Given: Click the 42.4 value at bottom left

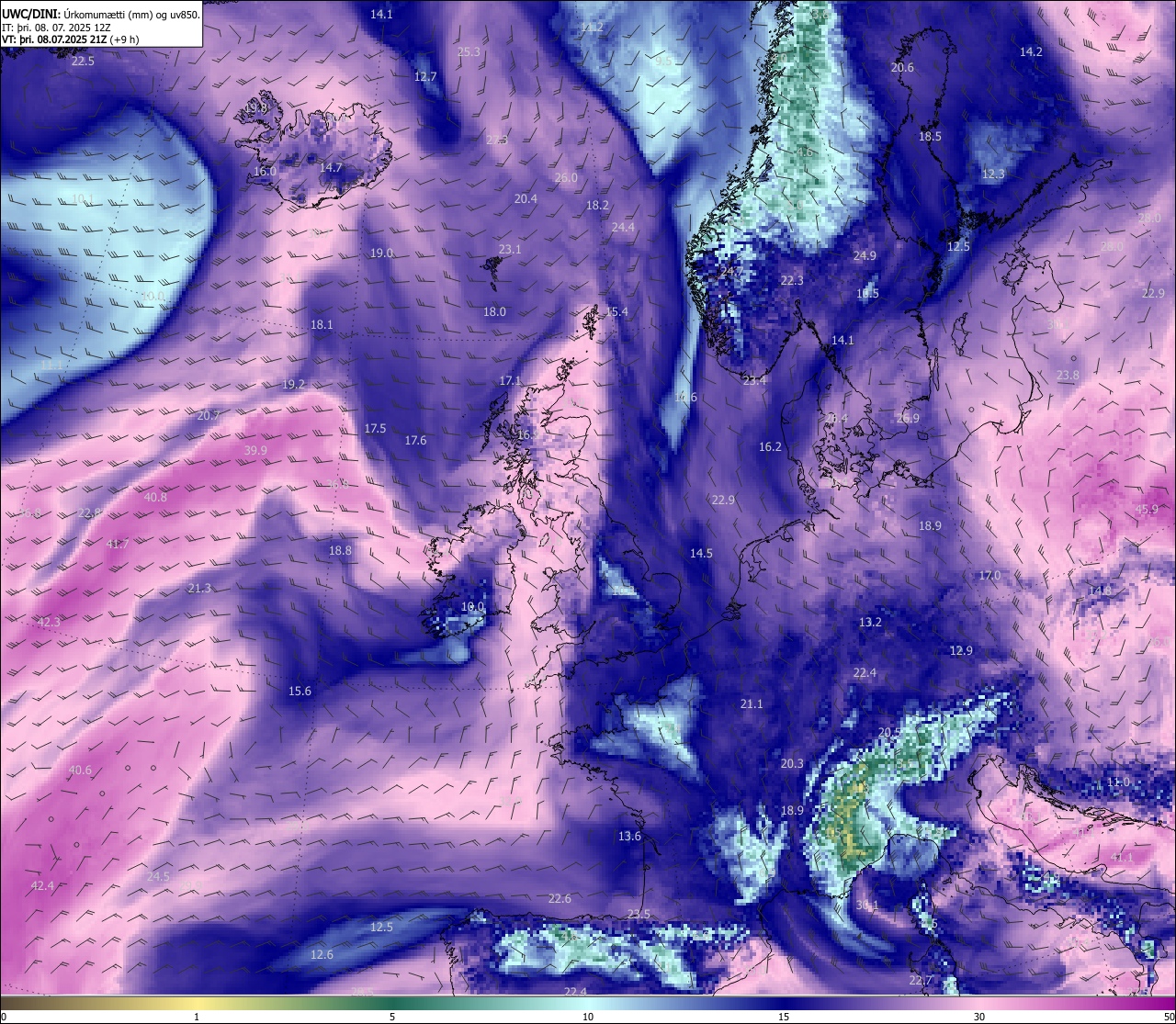Looking at the screenshot, I should click(x=42, y=886).
